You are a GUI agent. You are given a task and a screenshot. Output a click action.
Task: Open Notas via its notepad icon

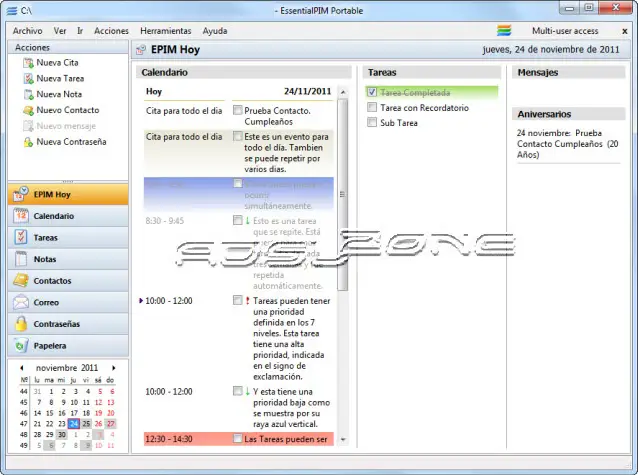[x=21, y=259]
